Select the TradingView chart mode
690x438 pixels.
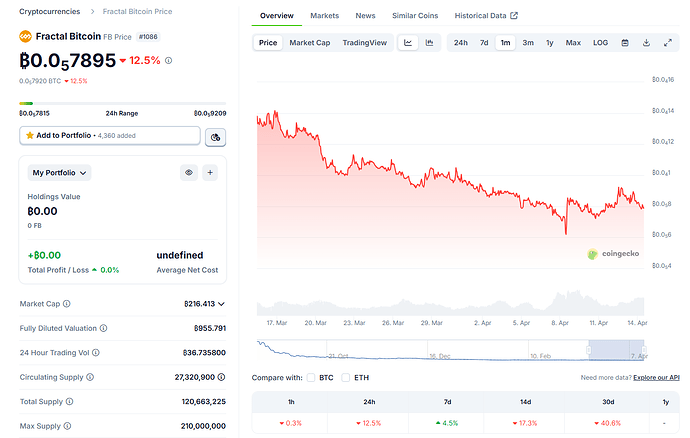pos(364,43)
